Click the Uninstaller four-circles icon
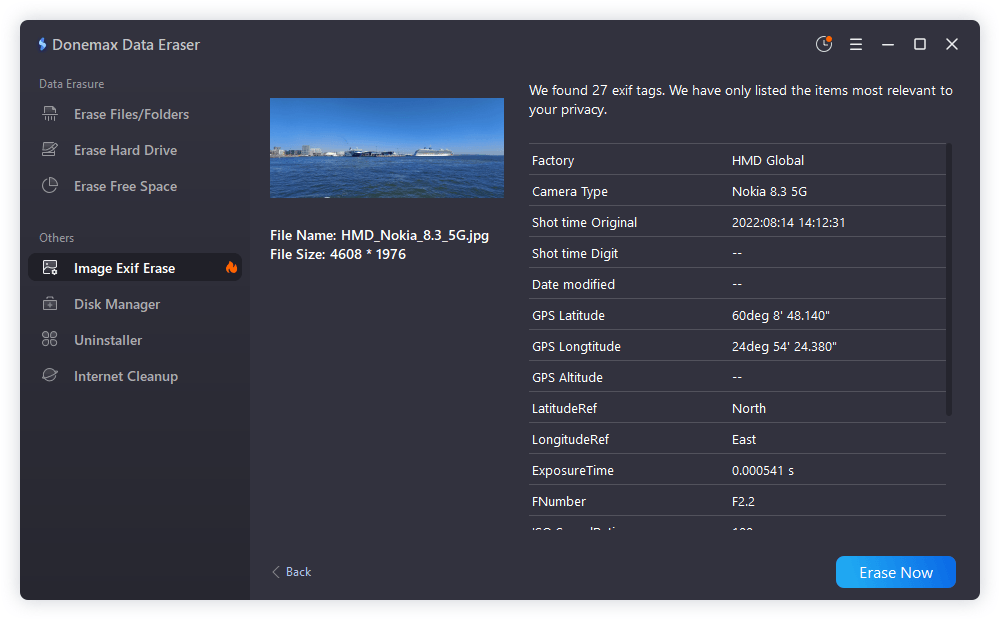The image size is (1000, 620). 50,339
